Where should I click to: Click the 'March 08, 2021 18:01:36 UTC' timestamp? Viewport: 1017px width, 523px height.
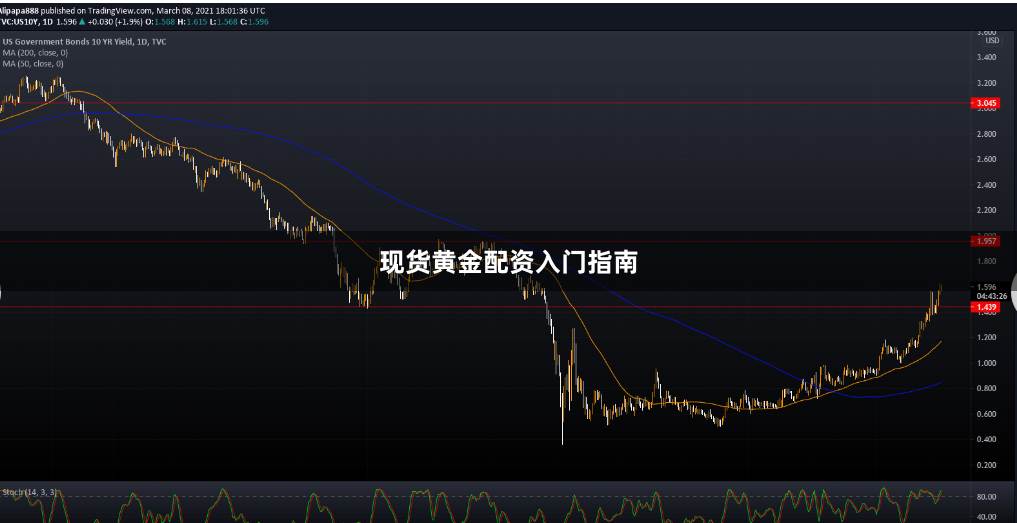(x=211, y=11)
